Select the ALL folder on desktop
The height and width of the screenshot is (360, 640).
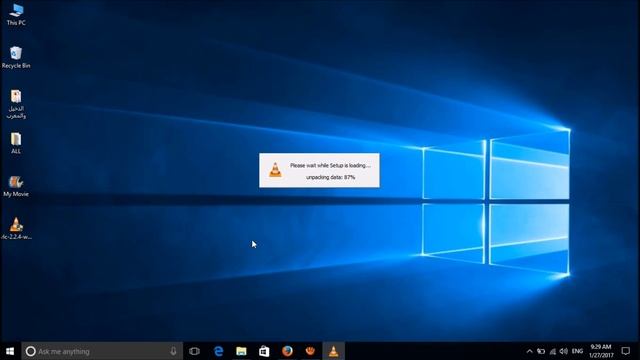coord(16,143)
